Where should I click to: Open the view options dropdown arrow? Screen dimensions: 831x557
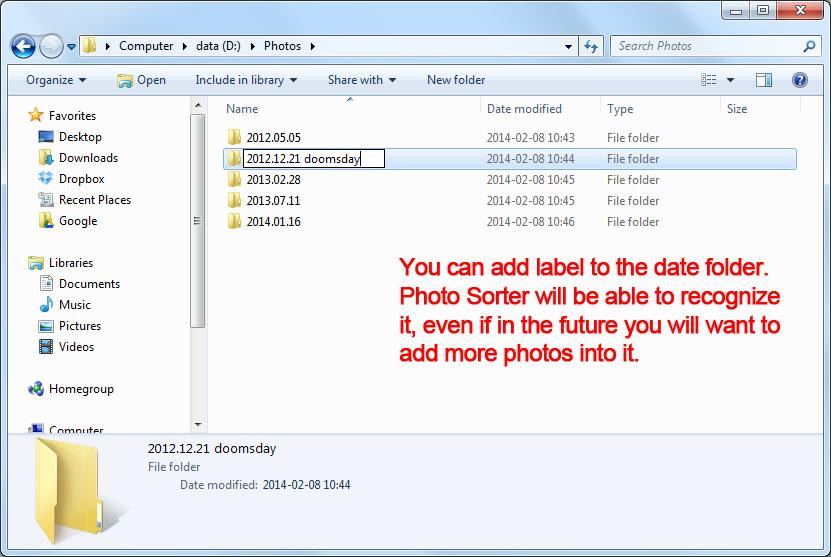730,80
